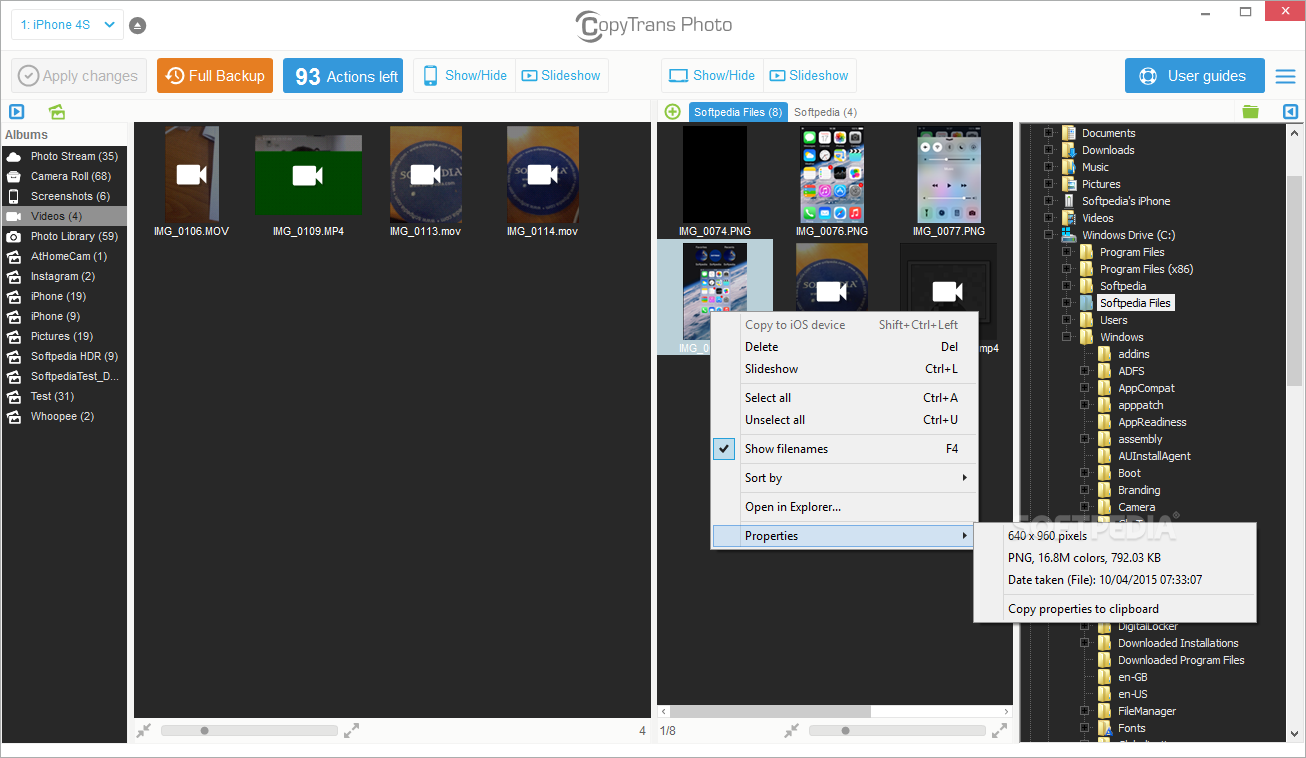
Task: Click the green new album icon
Action: click(57, 112)
